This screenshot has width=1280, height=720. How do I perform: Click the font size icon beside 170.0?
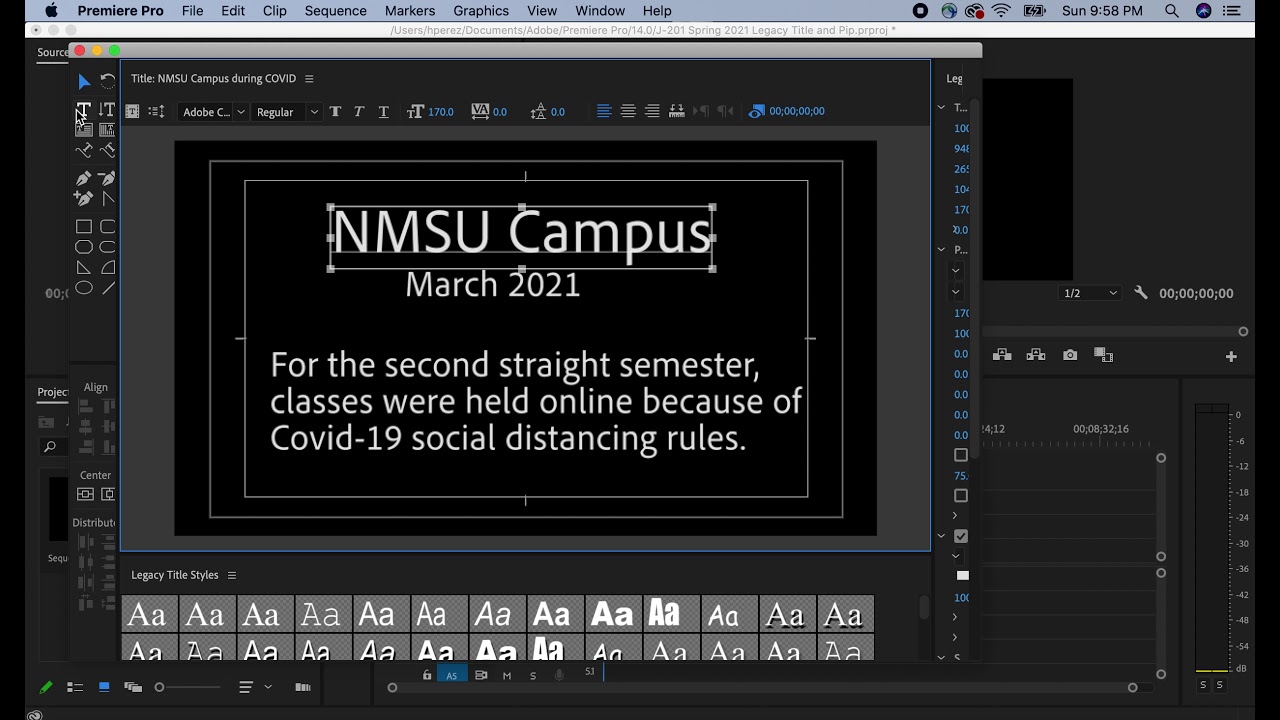[416, 112]
